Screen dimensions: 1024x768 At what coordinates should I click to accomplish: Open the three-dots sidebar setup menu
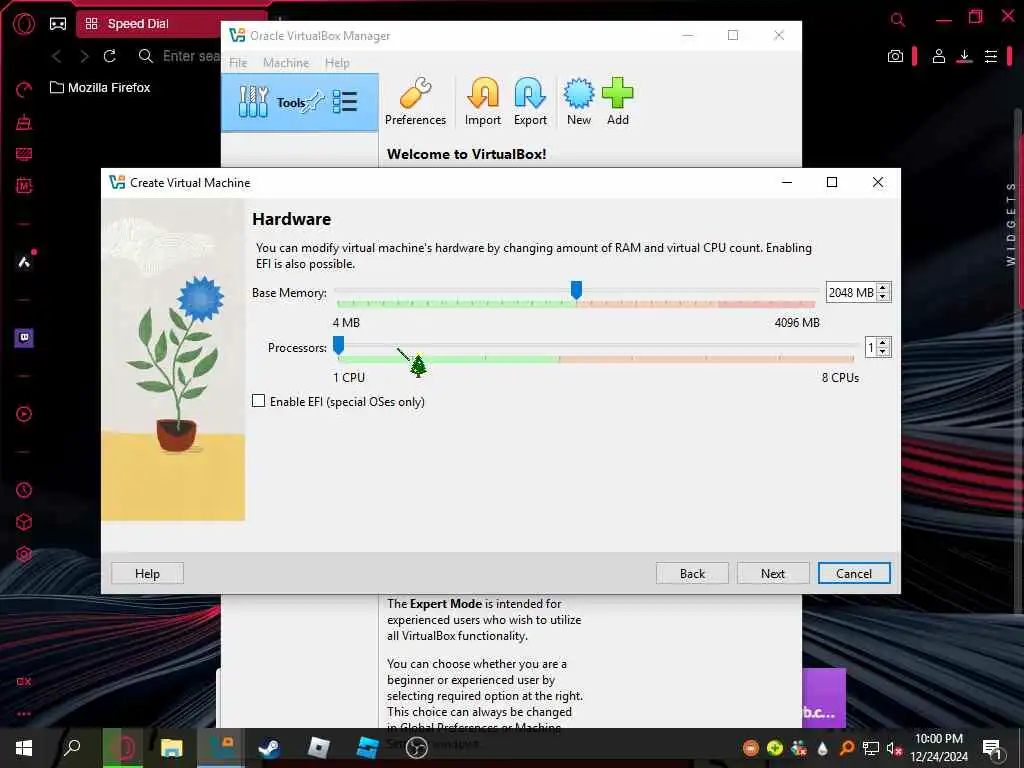point(24,714)
